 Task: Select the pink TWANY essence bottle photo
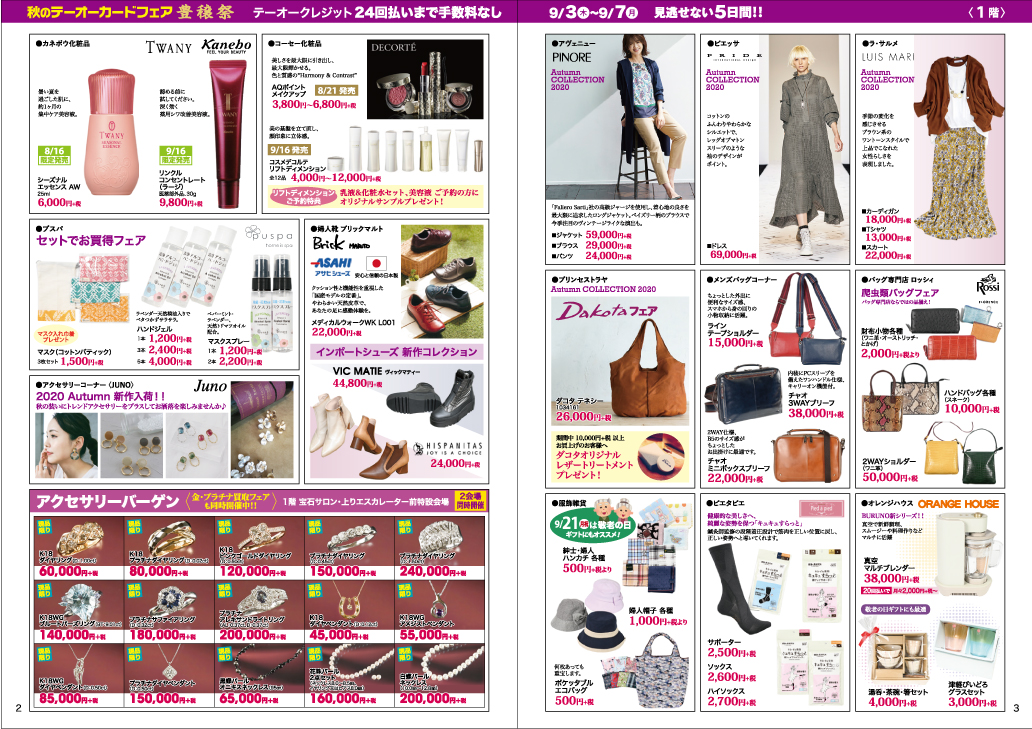pos(113,130)
